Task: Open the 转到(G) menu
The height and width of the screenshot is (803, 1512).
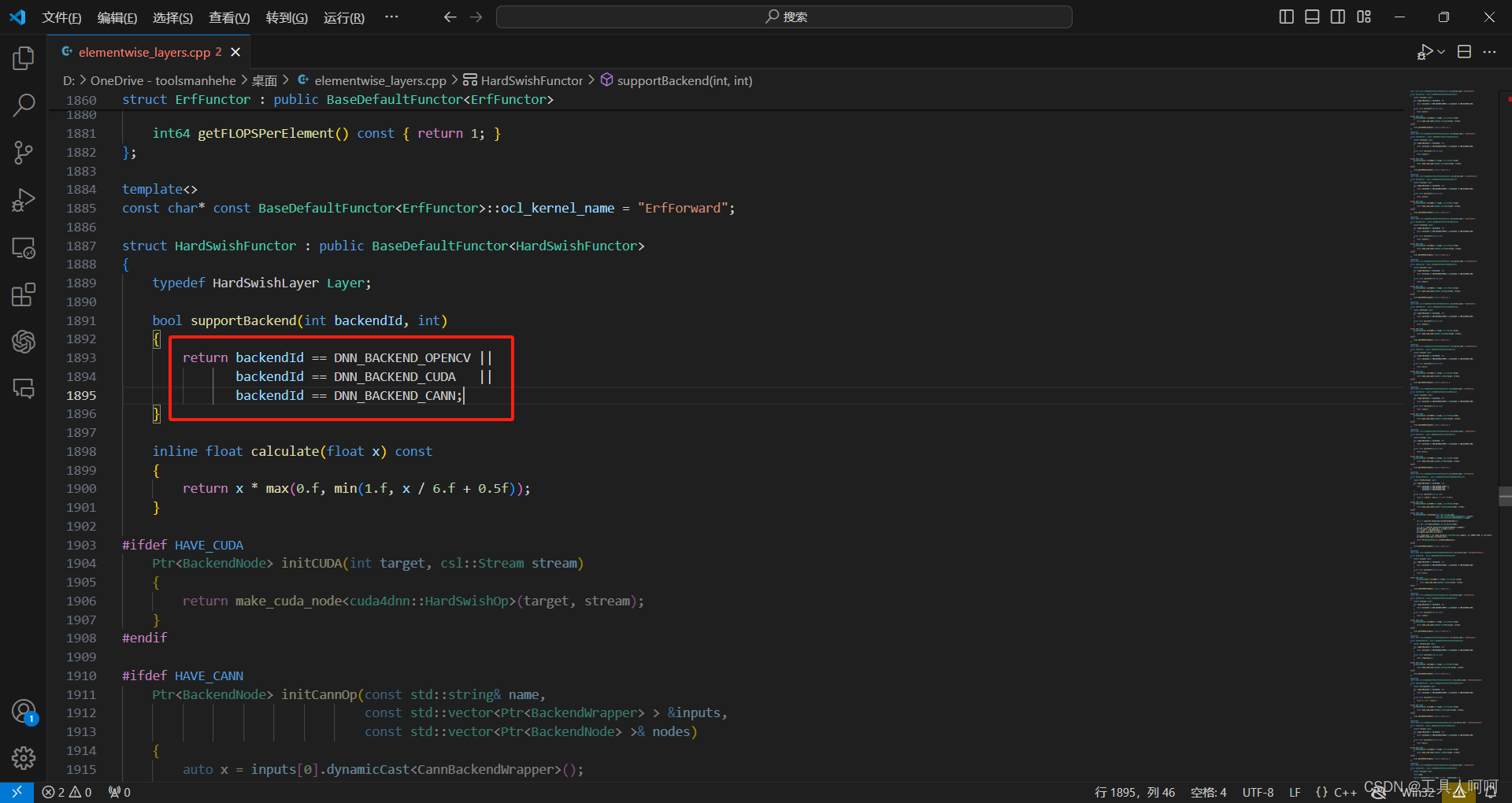Action: click(287, 17)
